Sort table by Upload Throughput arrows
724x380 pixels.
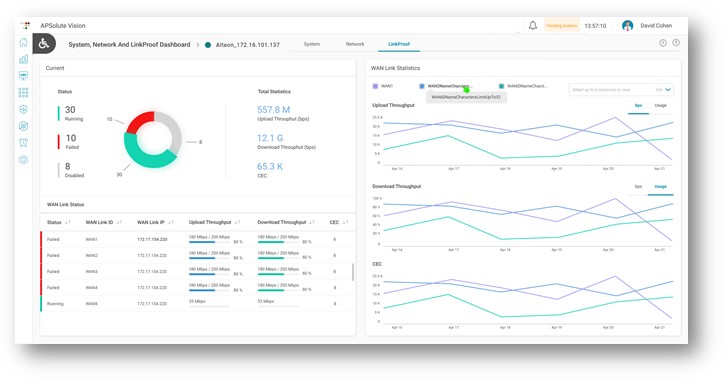coord(237,223)
